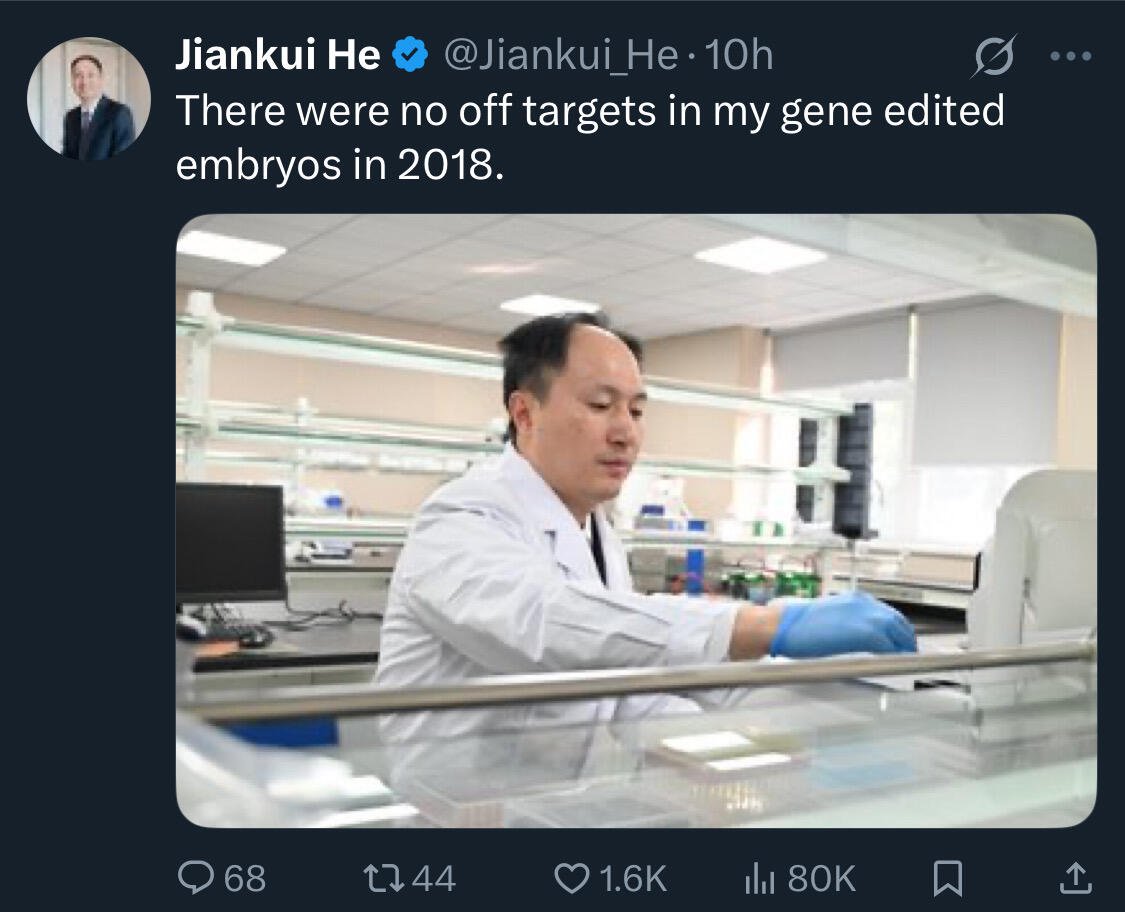Enlarge the lab photo attached to tweet

636,521
